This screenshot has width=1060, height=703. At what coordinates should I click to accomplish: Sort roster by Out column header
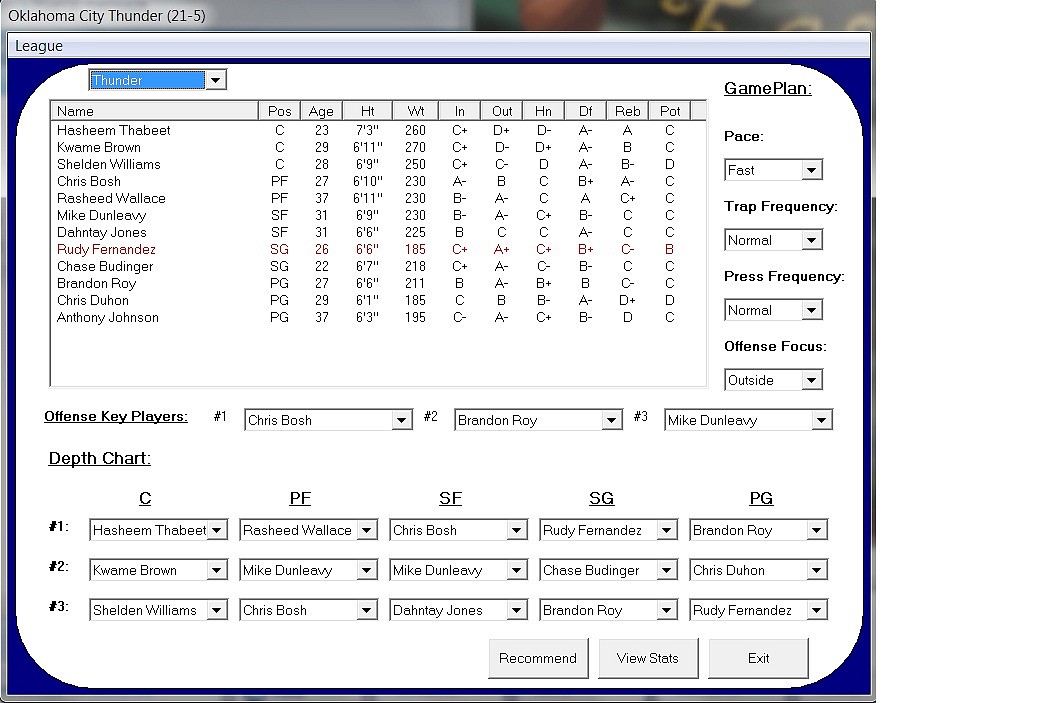(502, 111)
